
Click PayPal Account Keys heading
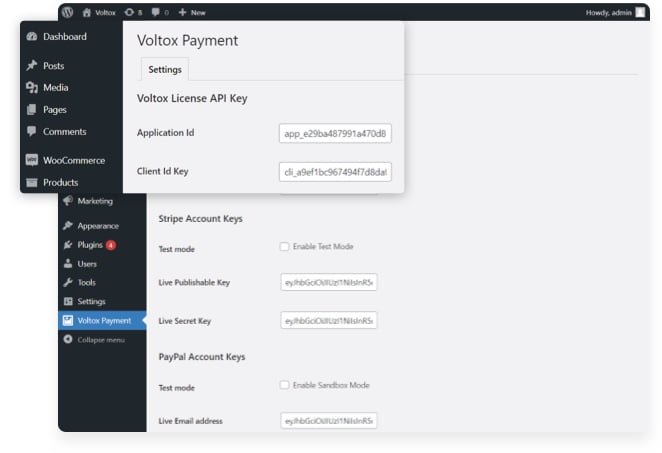(202, 357)
